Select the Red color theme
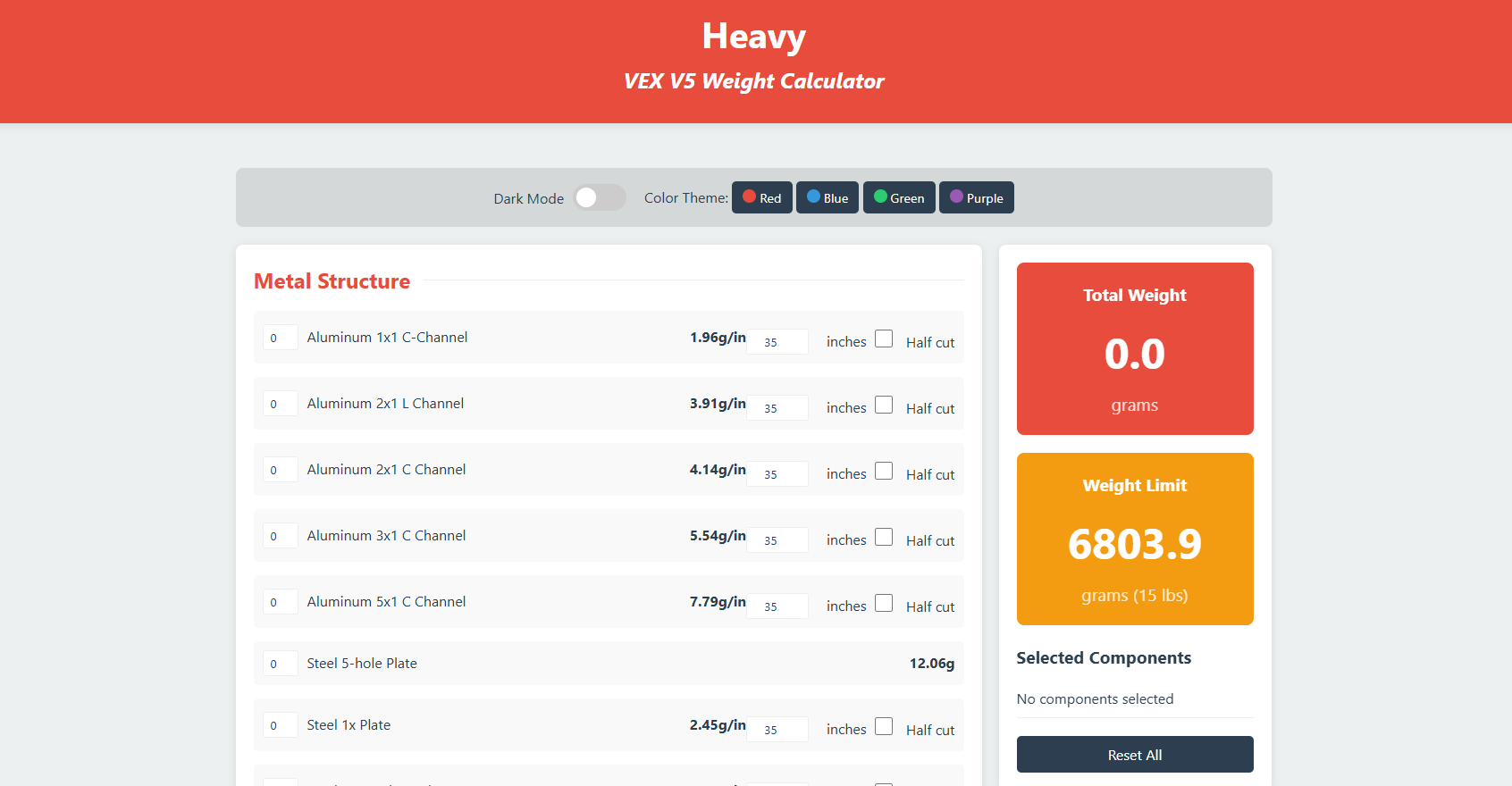Image resolution: width=1512 pixels, height=786 pixels. point(762,197)
